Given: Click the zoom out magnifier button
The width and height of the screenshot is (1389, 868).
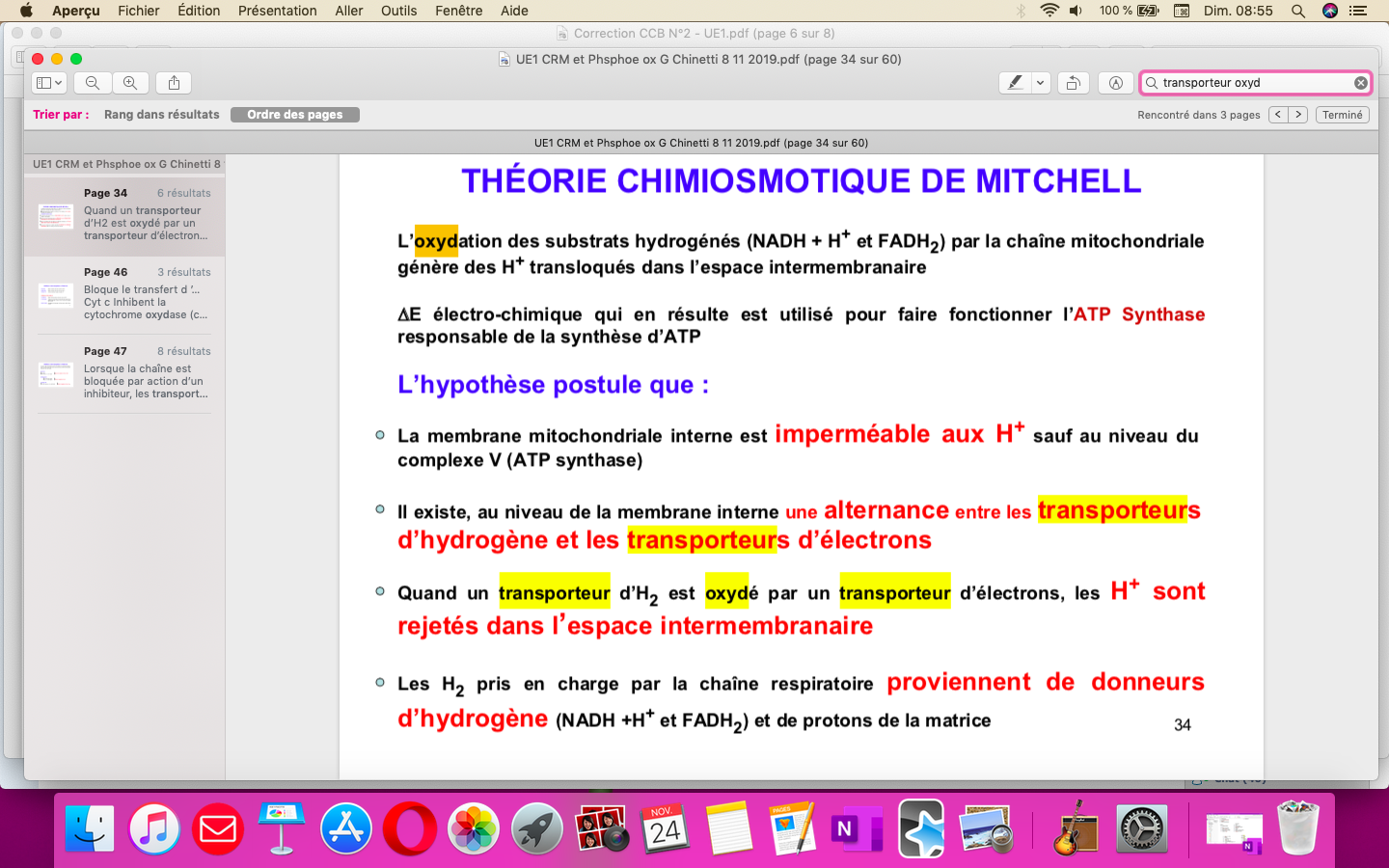Looking at the screenshot, I should [x=93, y=83].
